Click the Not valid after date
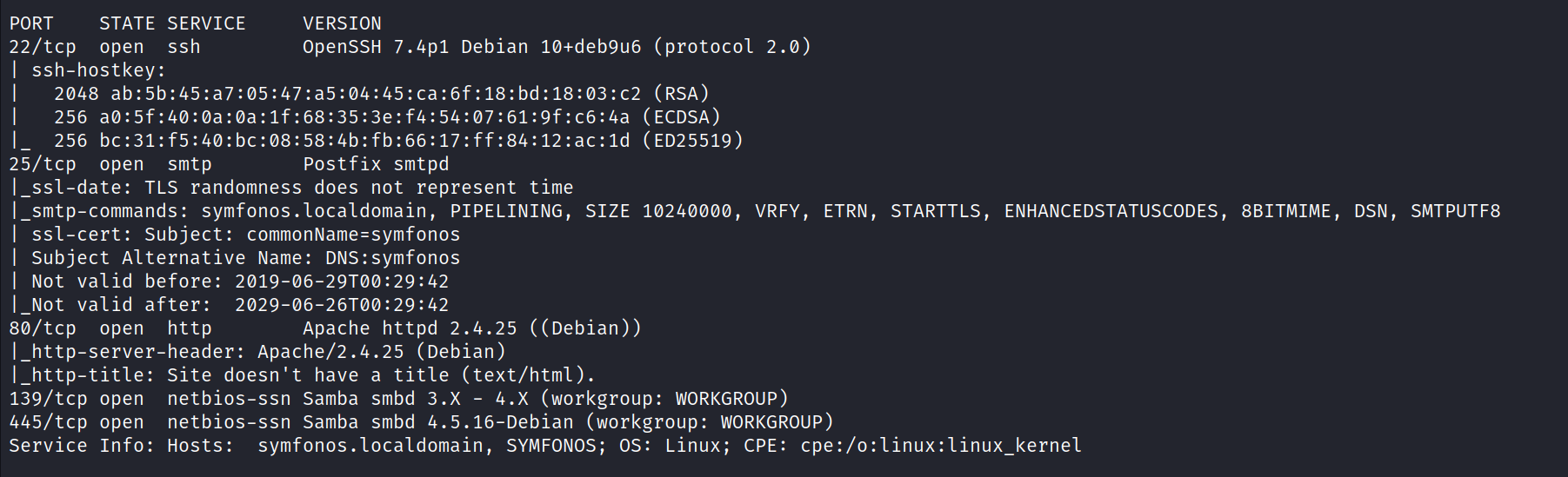This screenshot has height=477, width=1568. pos(342,305)
